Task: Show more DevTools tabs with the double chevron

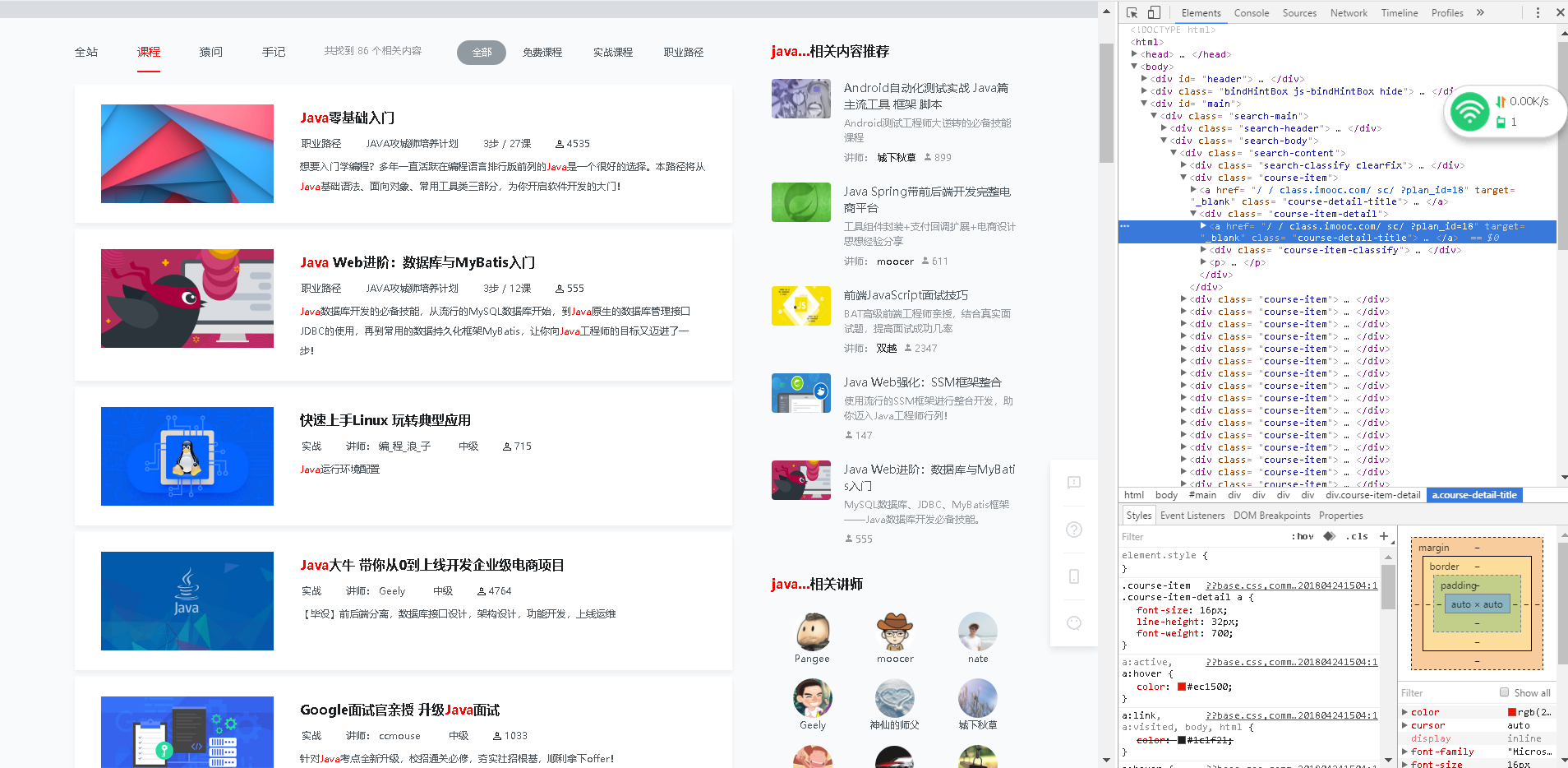Action: tap(1480, 12)
